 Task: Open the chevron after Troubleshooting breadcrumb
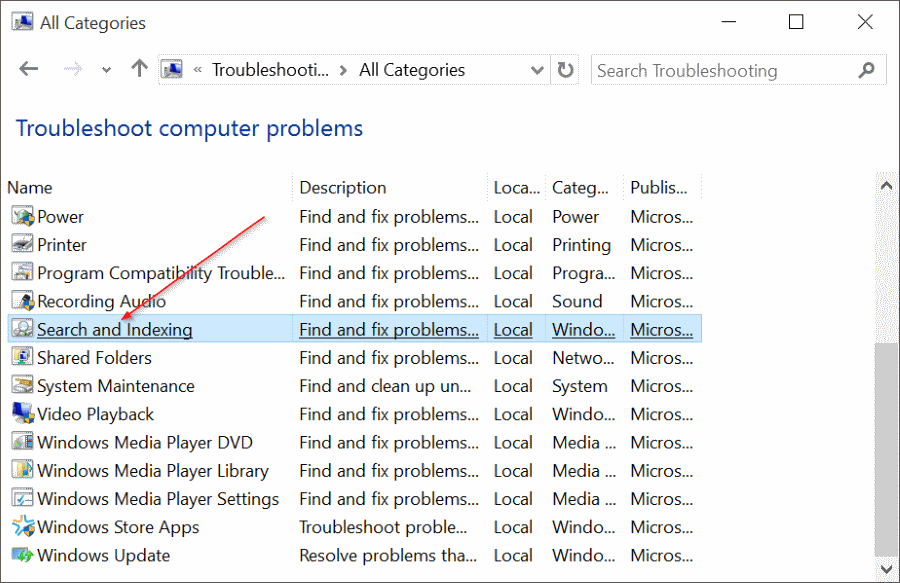[344, 70]
